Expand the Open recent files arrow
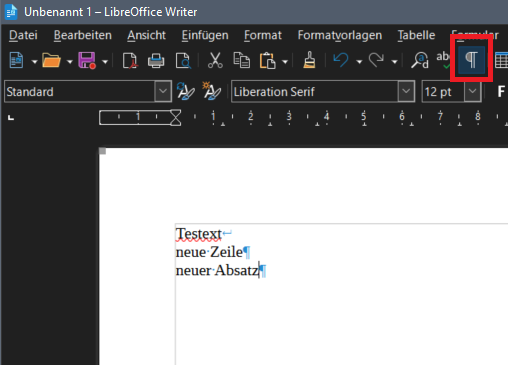Image resolution: width=508 pixels, height=365 pixels. pos(70,62)
